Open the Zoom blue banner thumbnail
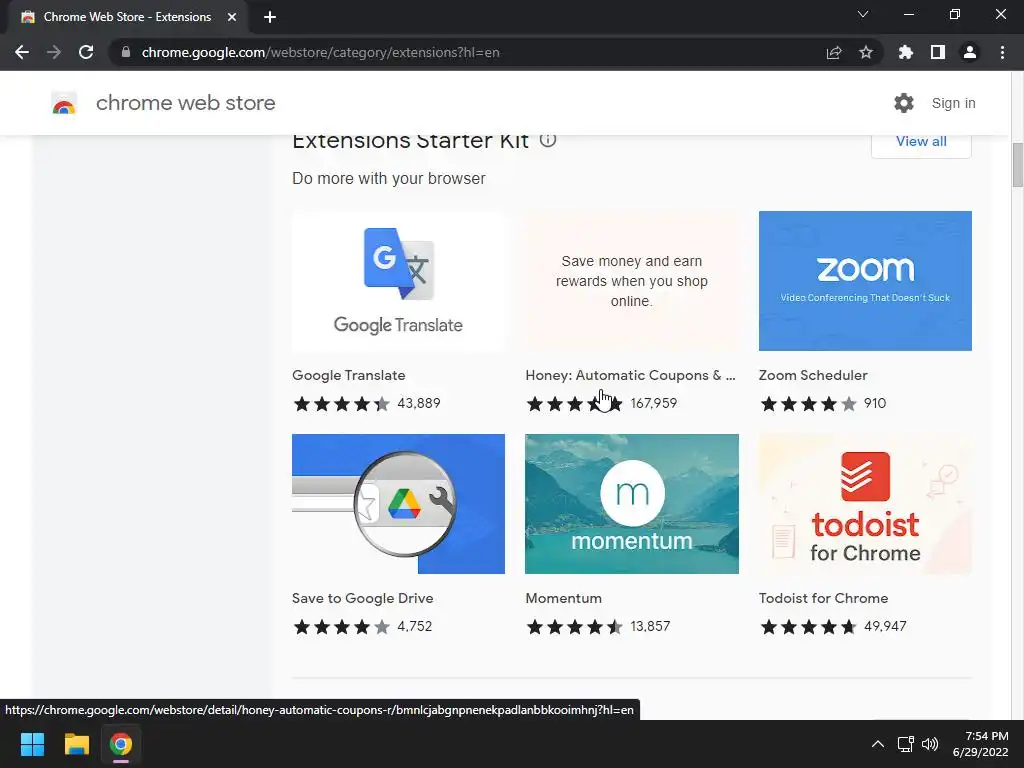The height and width of the screenshot is (768, 1024). [x=865, y=281]
